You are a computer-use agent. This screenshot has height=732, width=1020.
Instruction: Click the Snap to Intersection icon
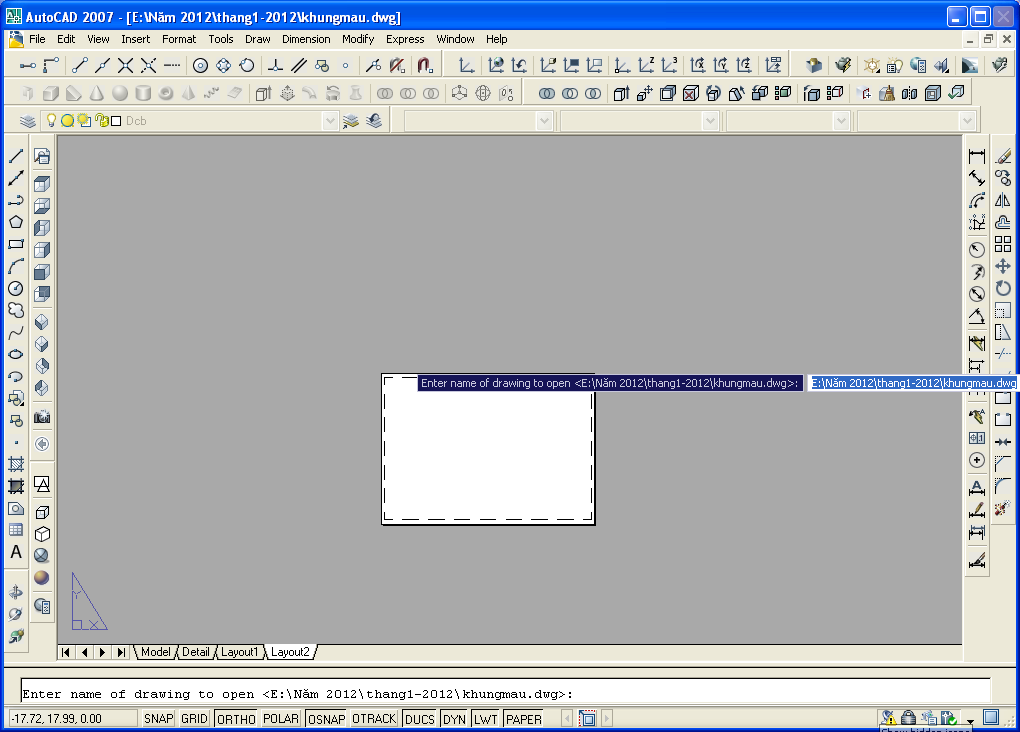tap(126, 65)
